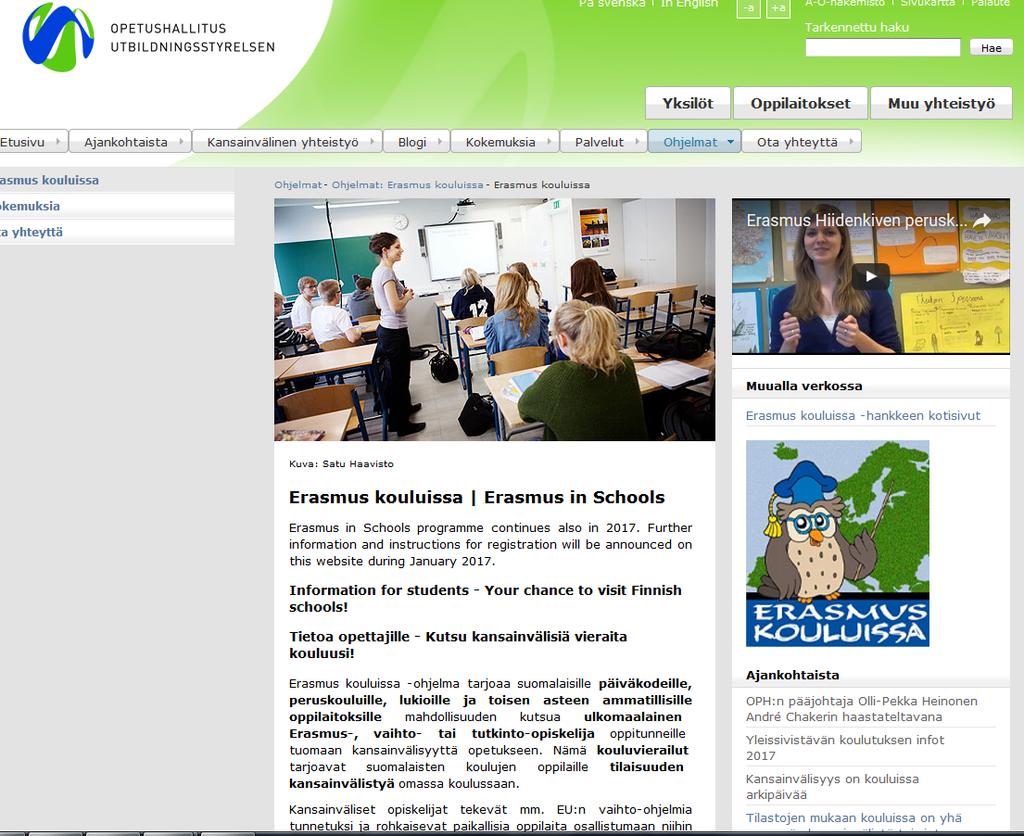Open news about Olli-Pekka Heinonen
Image resolution: width=1024 pixels, height=836 pixels.
[861, 709]
